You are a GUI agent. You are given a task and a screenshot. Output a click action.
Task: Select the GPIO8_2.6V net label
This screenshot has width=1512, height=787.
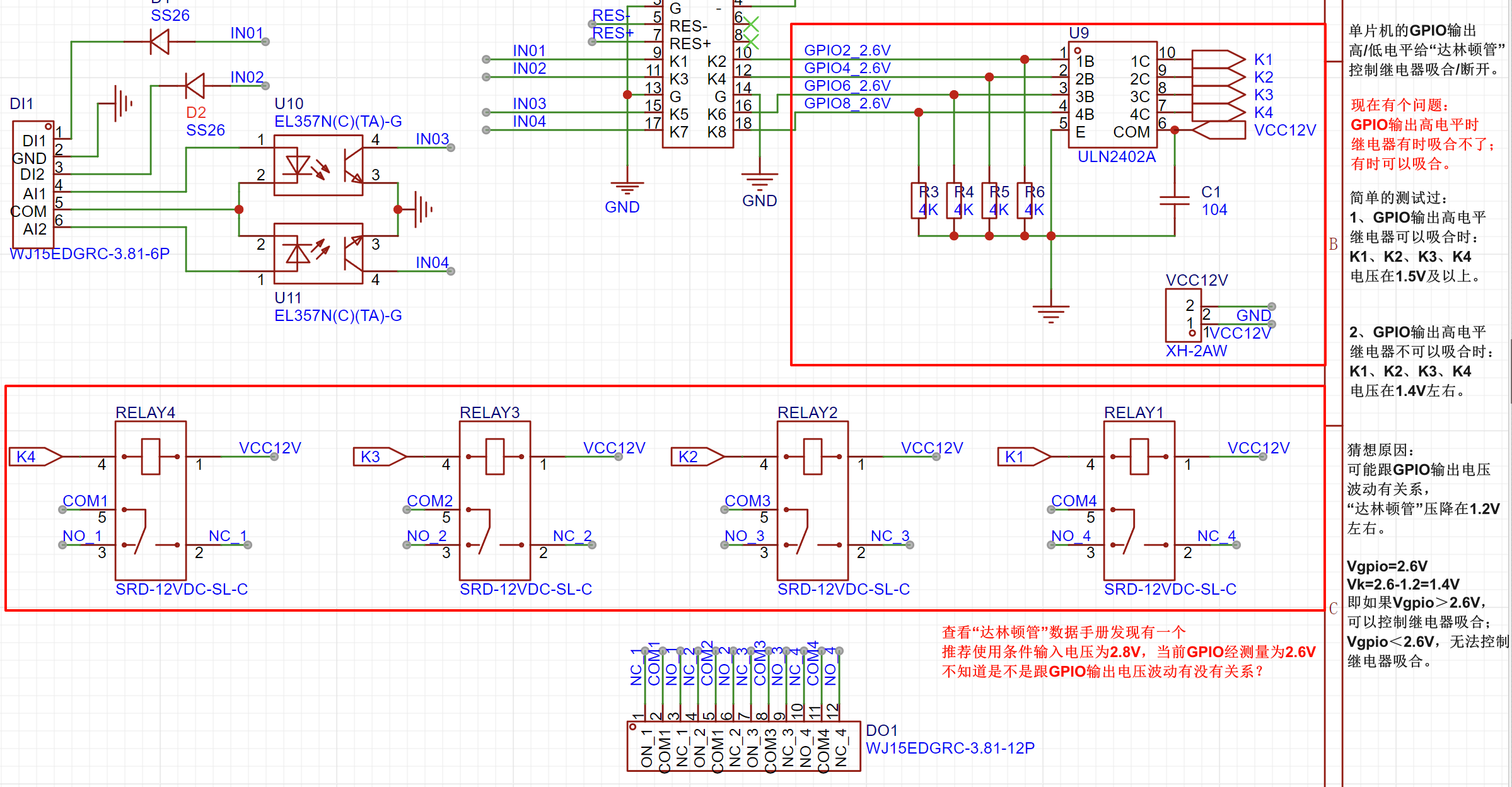847,103
